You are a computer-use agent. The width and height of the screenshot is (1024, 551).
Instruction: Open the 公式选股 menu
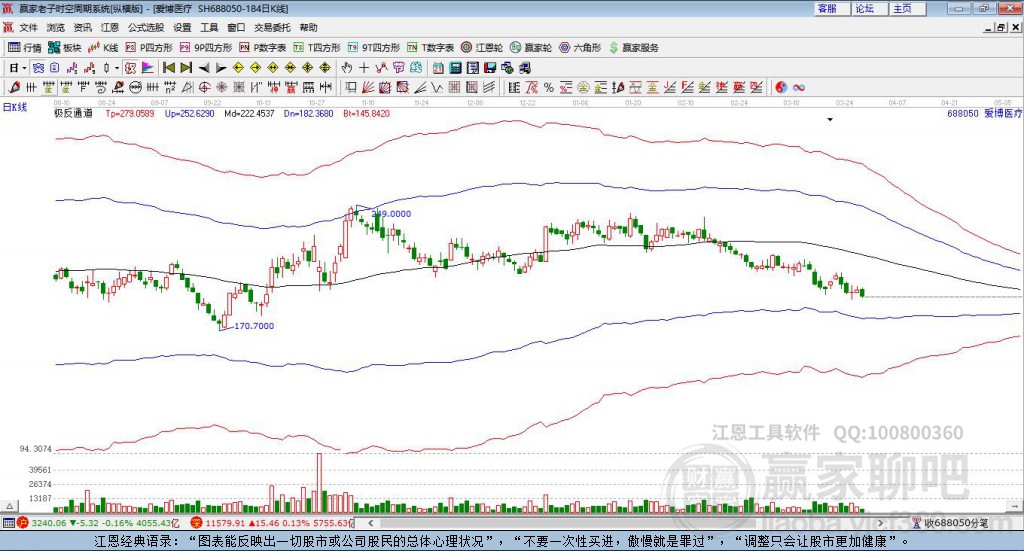146,27
